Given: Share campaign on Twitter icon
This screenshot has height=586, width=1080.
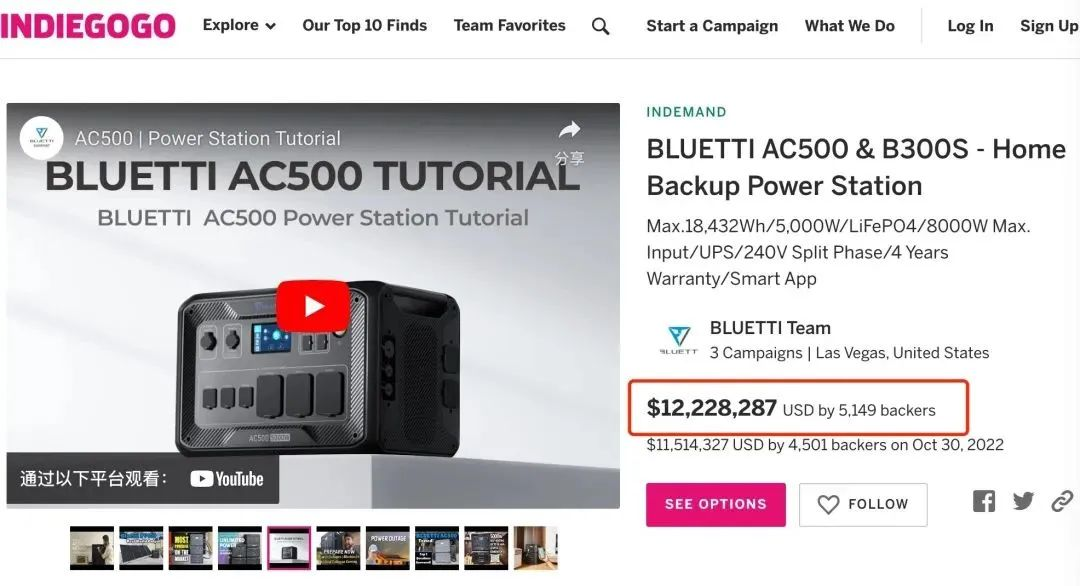Looking at the screenshot, I should pos(1024,501).
